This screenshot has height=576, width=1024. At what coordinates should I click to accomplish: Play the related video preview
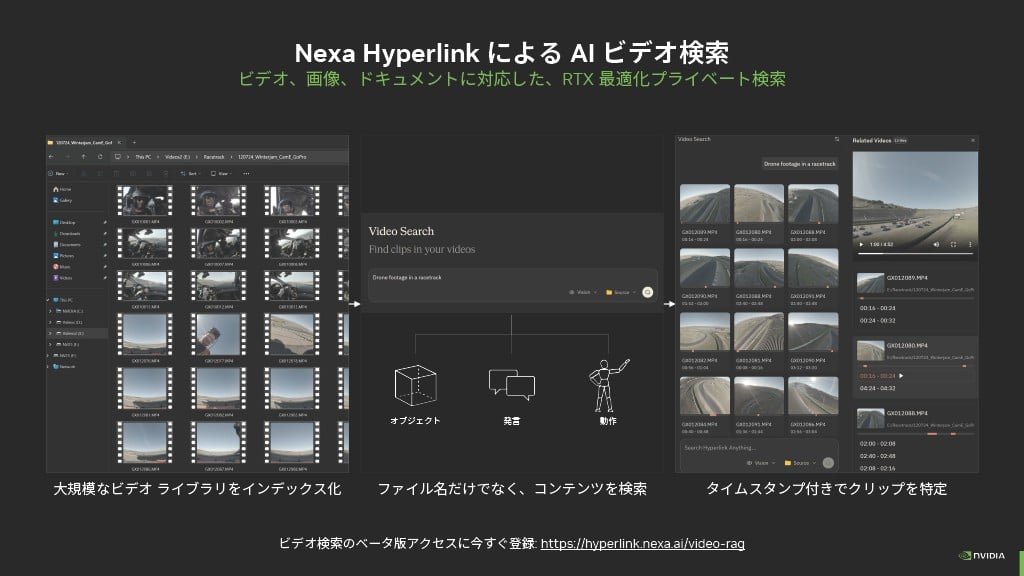[860, 244]
